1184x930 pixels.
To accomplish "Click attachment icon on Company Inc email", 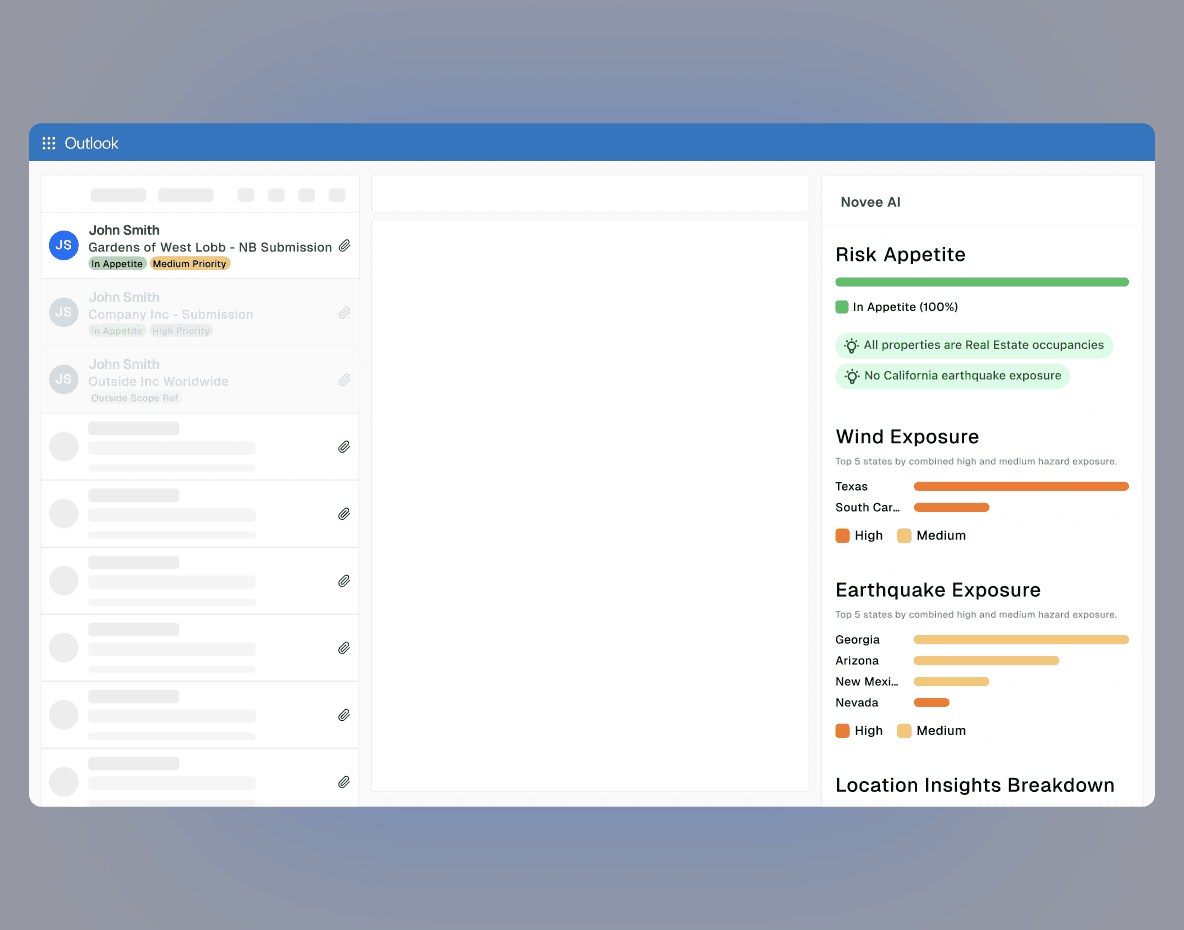I will [x=344, y=313].
